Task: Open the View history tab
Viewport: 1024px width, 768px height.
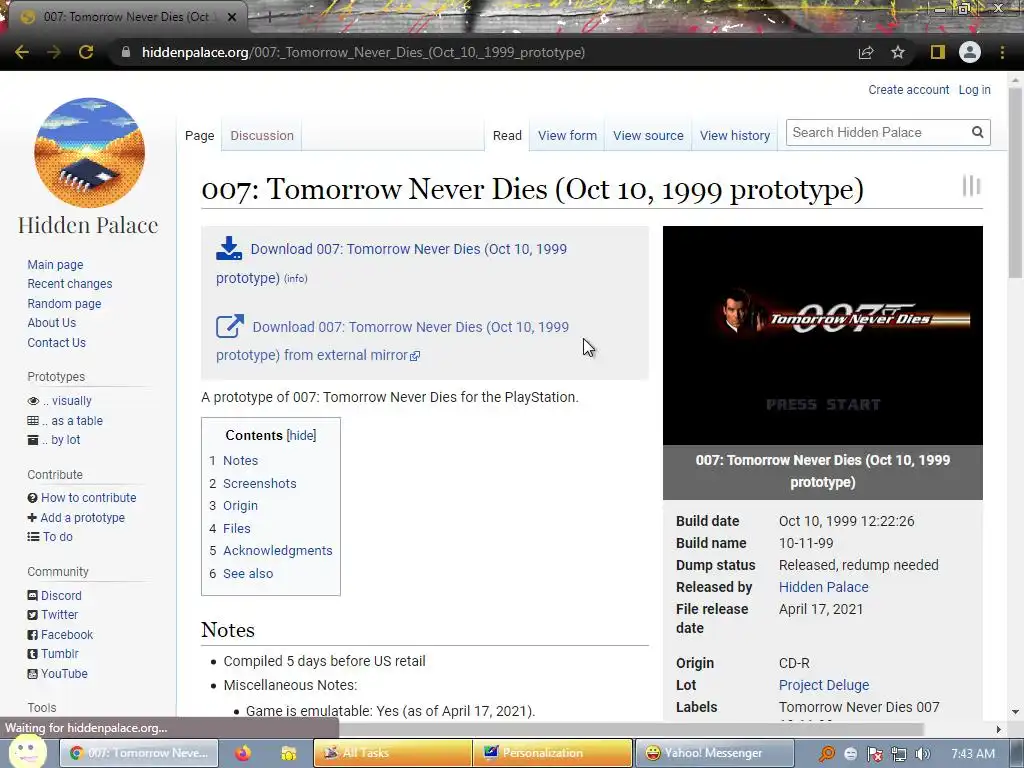Action: [735, 135]
